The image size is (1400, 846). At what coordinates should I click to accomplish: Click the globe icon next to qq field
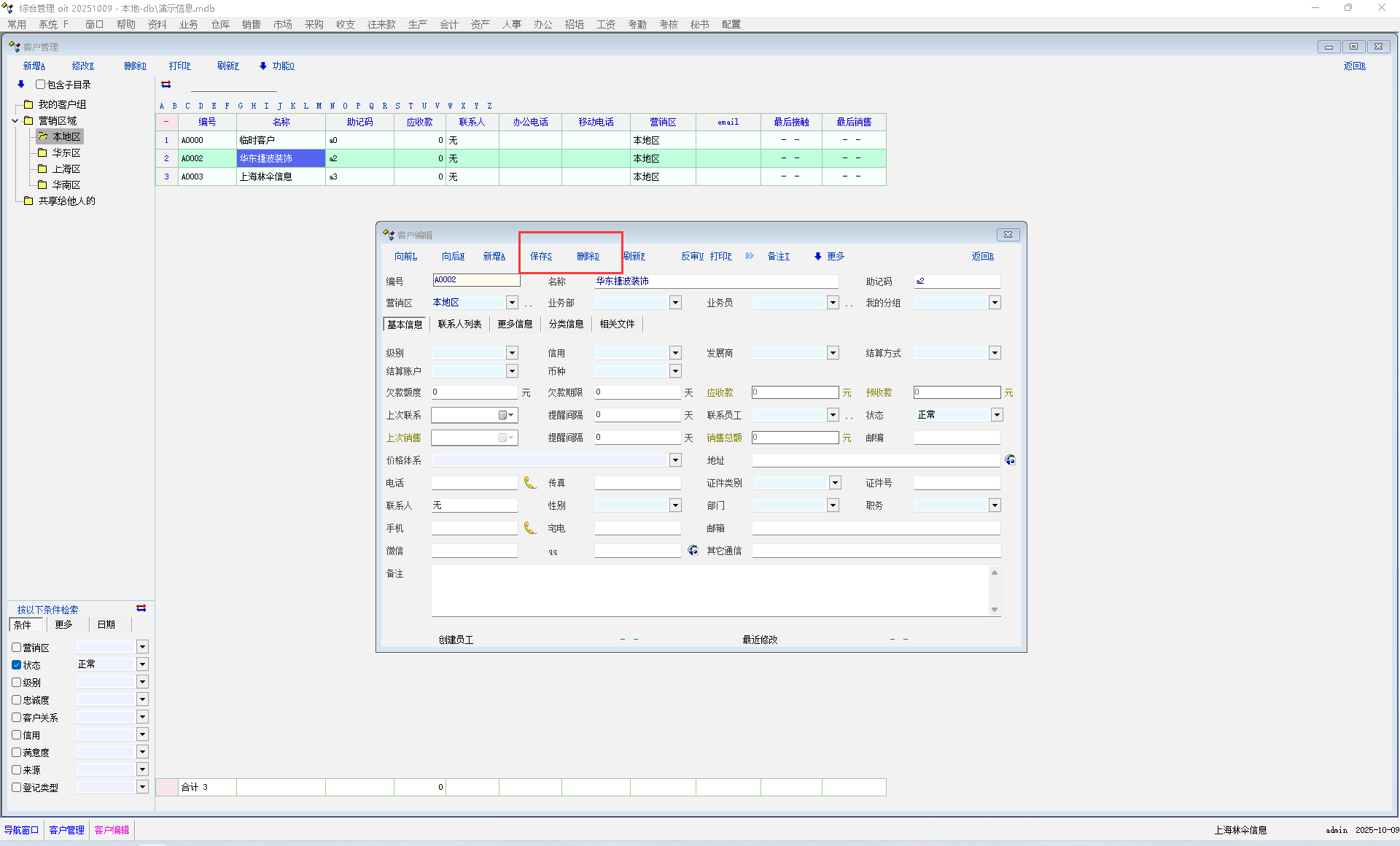[693, 551]
